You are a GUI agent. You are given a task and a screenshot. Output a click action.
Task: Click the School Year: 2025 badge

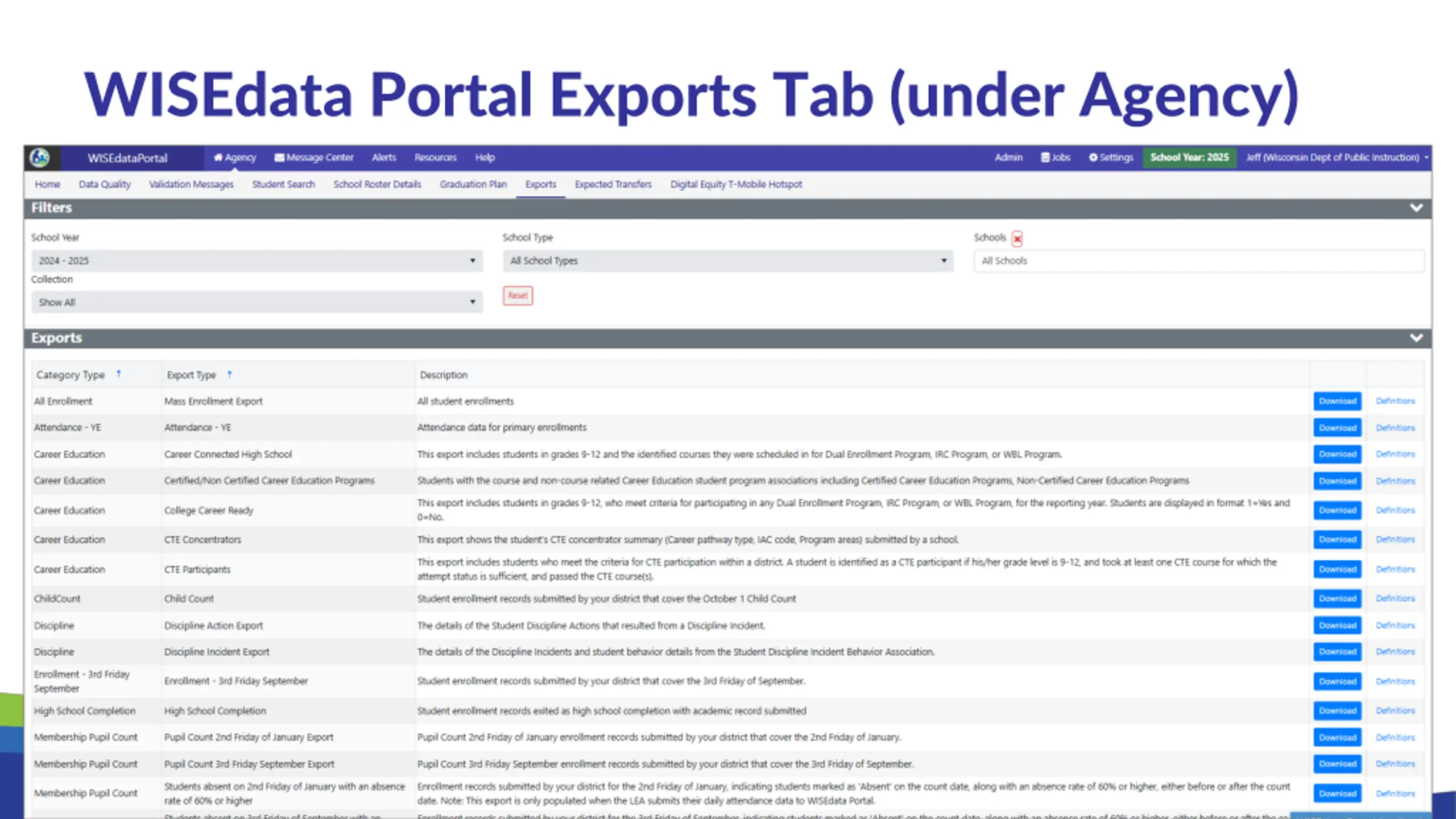(1189, 158)
